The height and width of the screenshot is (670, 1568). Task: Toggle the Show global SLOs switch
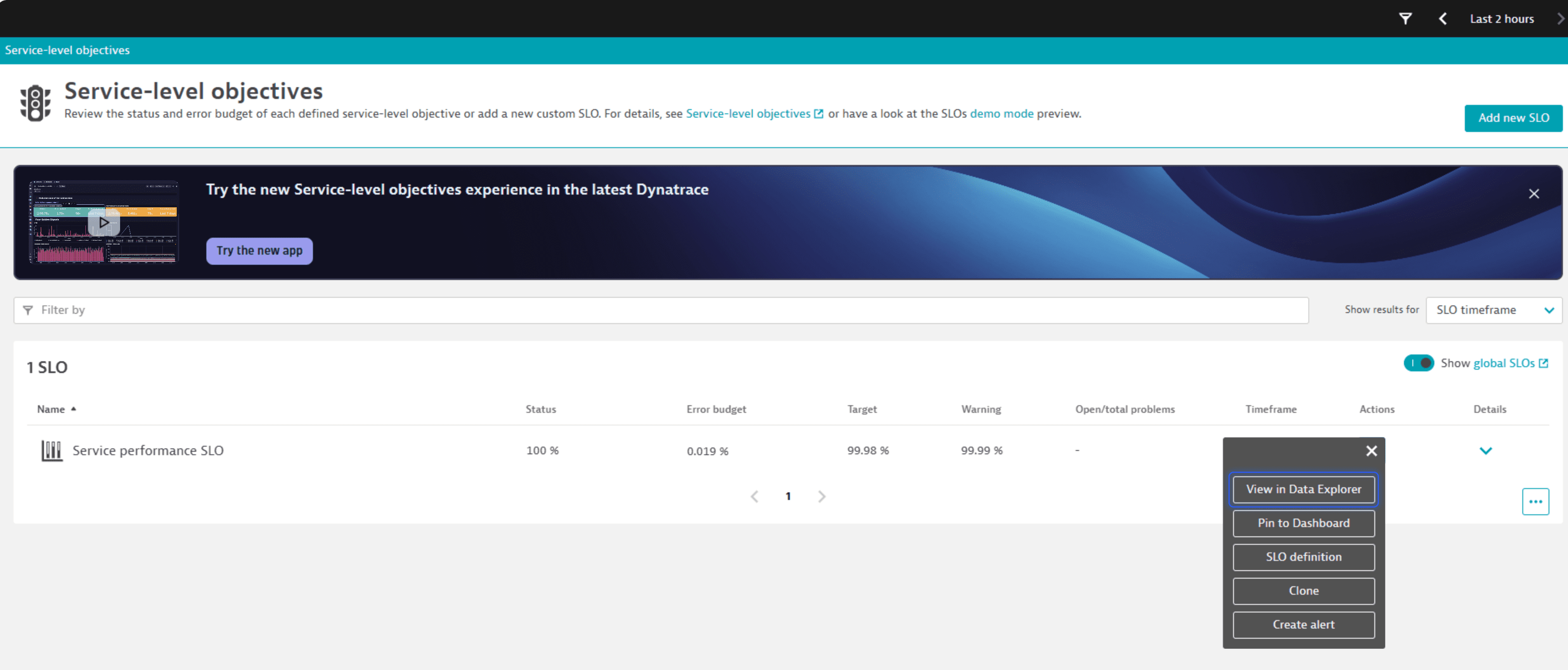click(1419, 363)
